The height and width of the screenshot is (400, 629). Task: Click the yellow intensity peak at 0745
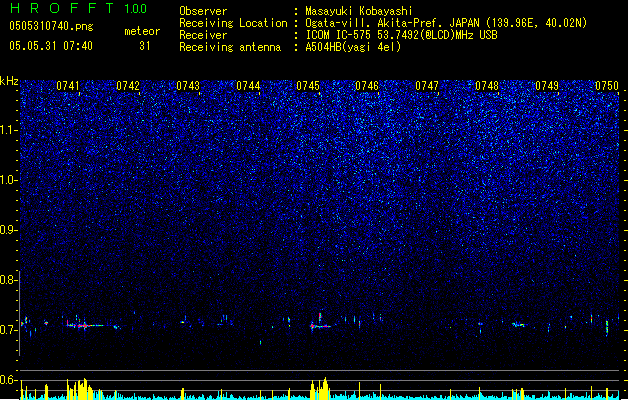(x=323, y=388)
